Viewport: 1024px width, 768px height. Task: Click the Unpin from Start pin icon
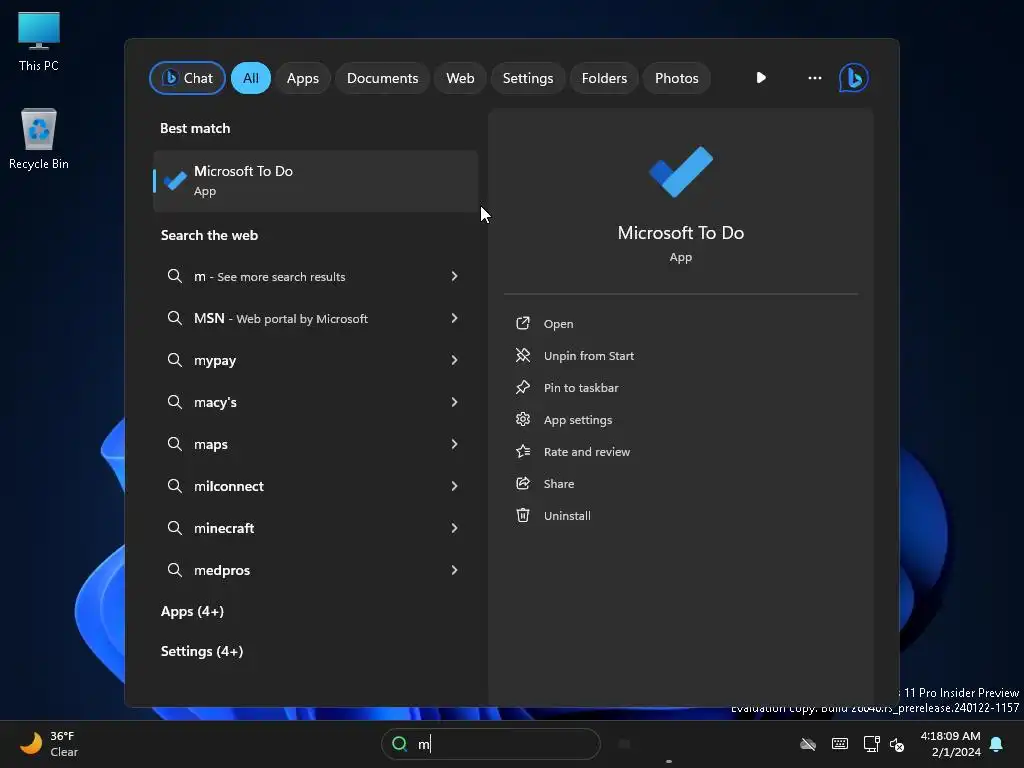[522, 355]
